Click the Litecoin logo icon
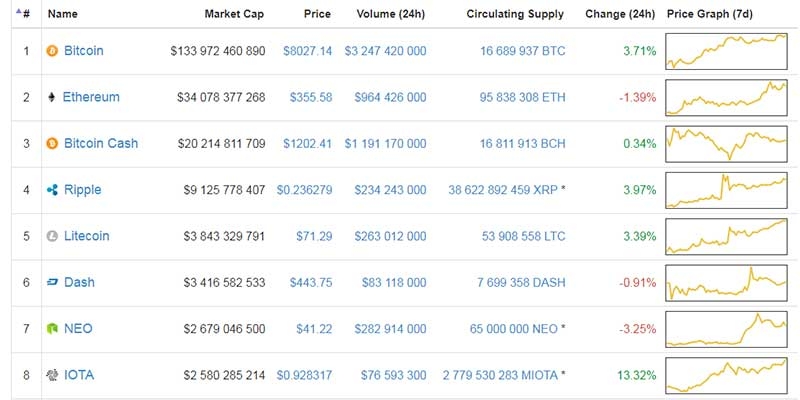Image resolution: width=800 pixels, height=400 pixels. 52,236
